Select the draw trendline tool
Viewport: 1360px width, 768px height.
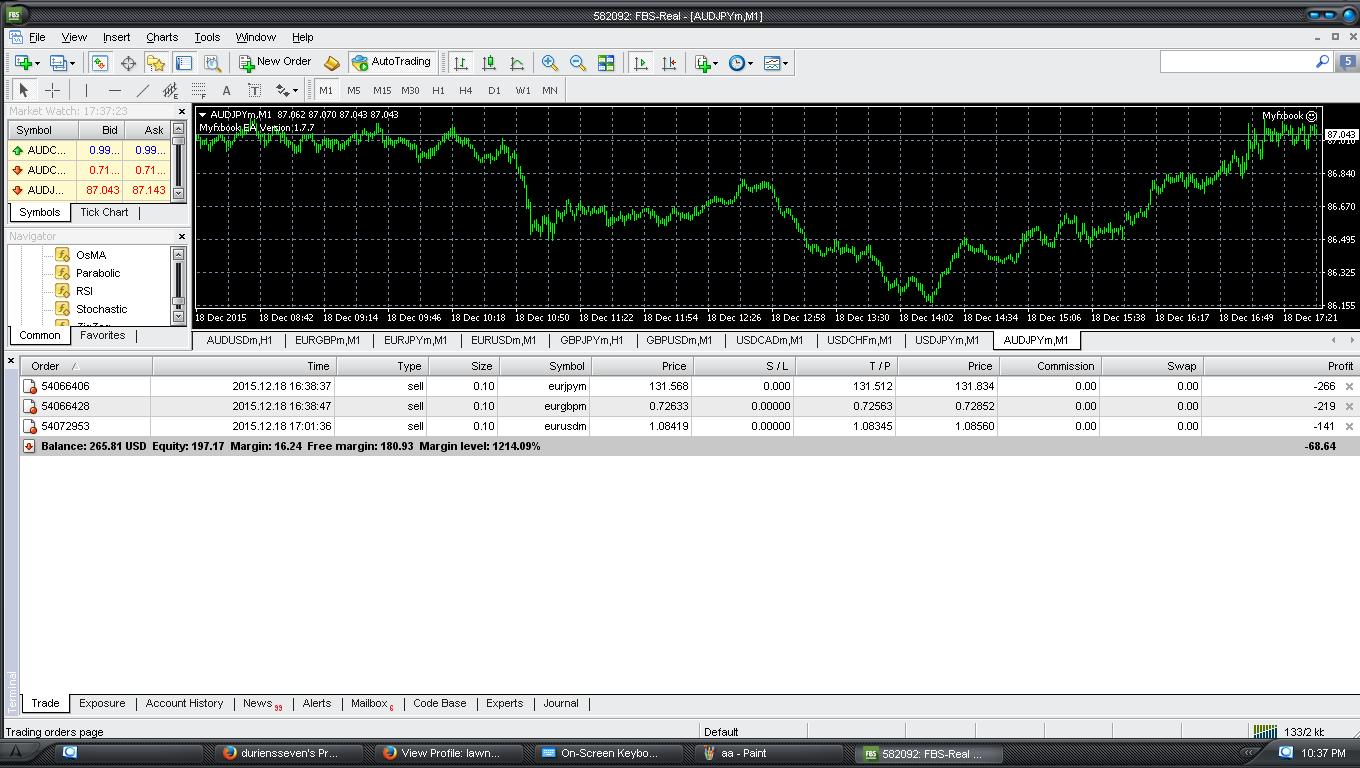point(142,90)
